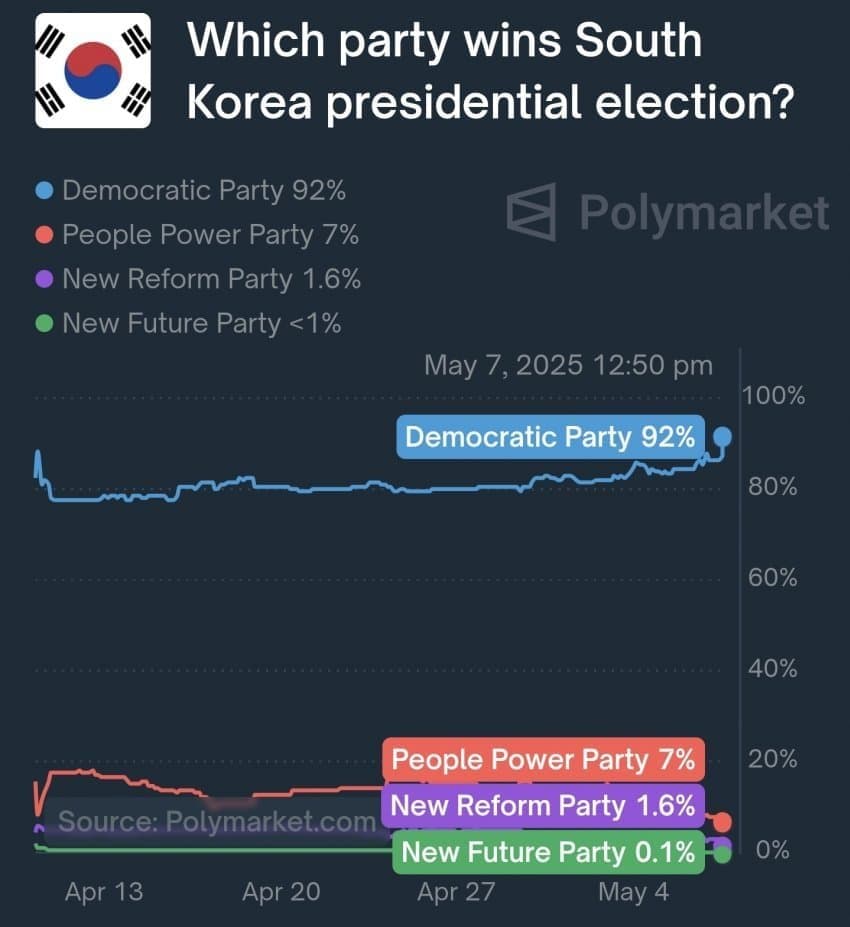
Task: Click the green New Future Party legend dot
Action: (x=44, y=323)
